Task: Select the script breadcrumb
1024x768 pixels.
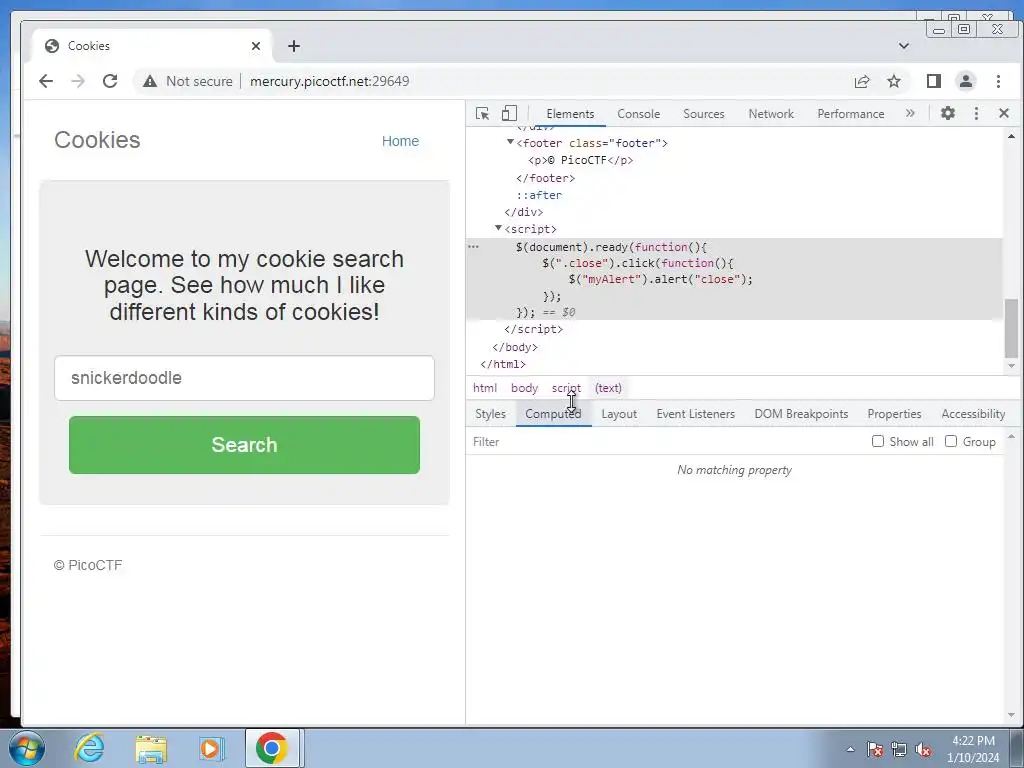Action: pyautogui.click(x=566, y=388)
